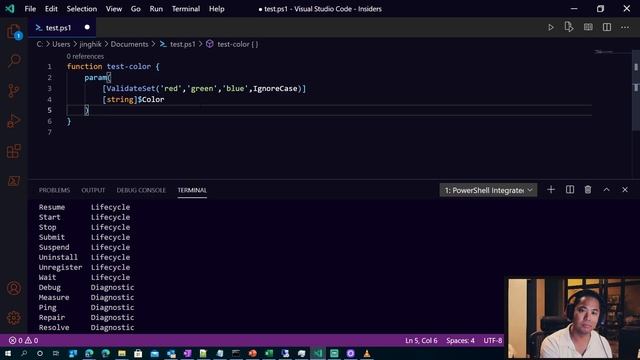
Task: Open the PowerShell sidebar icon
Action: tap(14, 180)
